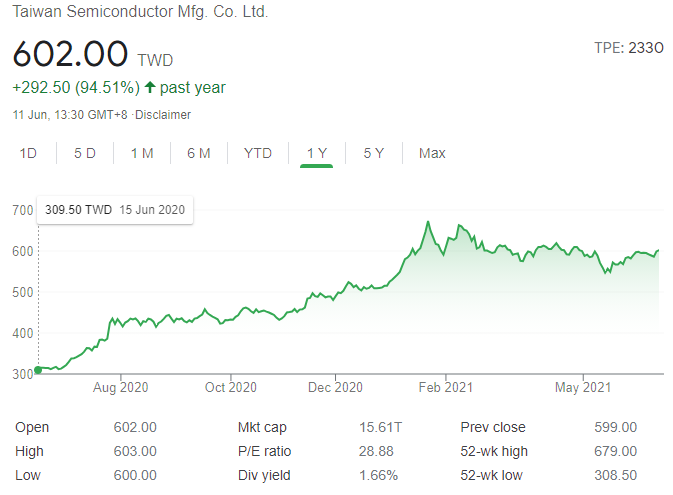Click the 309.50 TWD tooltip box
The image size is (673, 495).
click(x=115, y=210)
